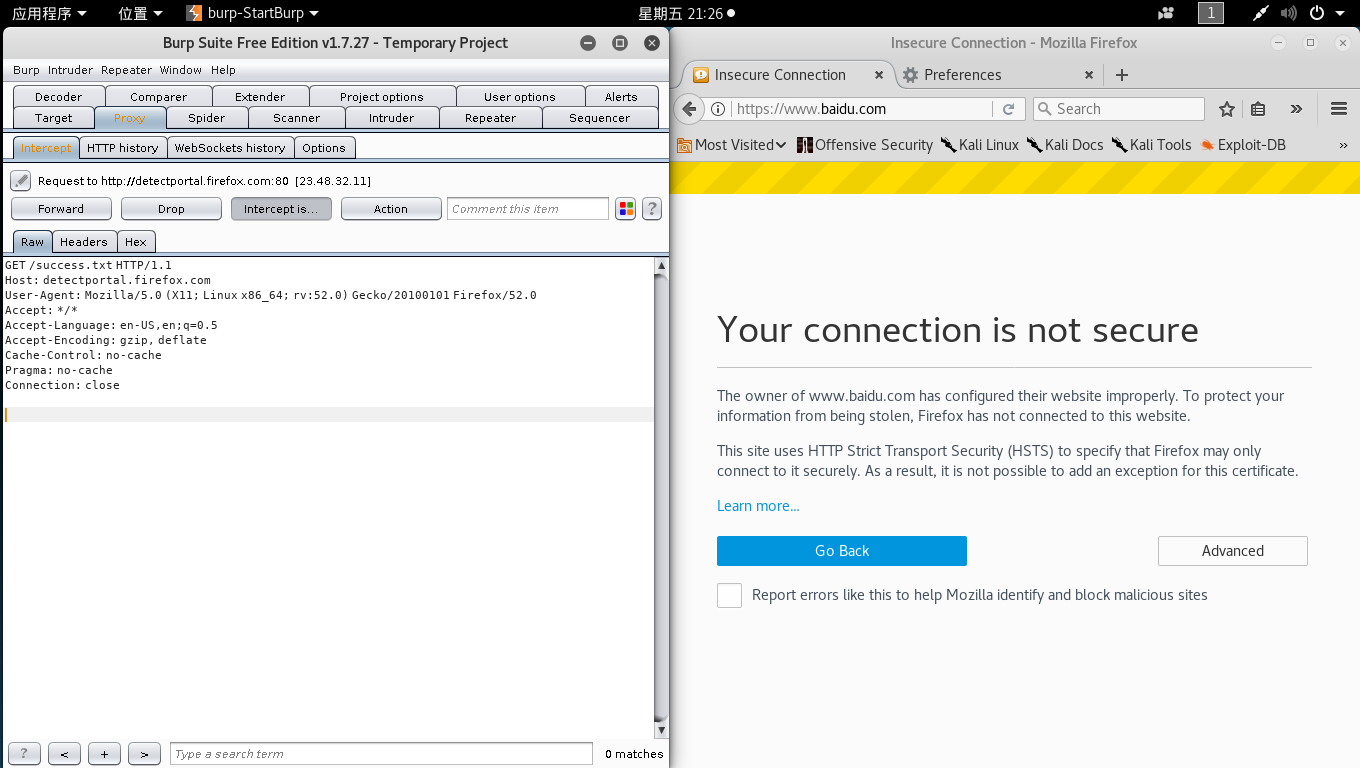1360x768 pixels.
Task: Go back using Firefox back arrow
Action: click(688, 109)
